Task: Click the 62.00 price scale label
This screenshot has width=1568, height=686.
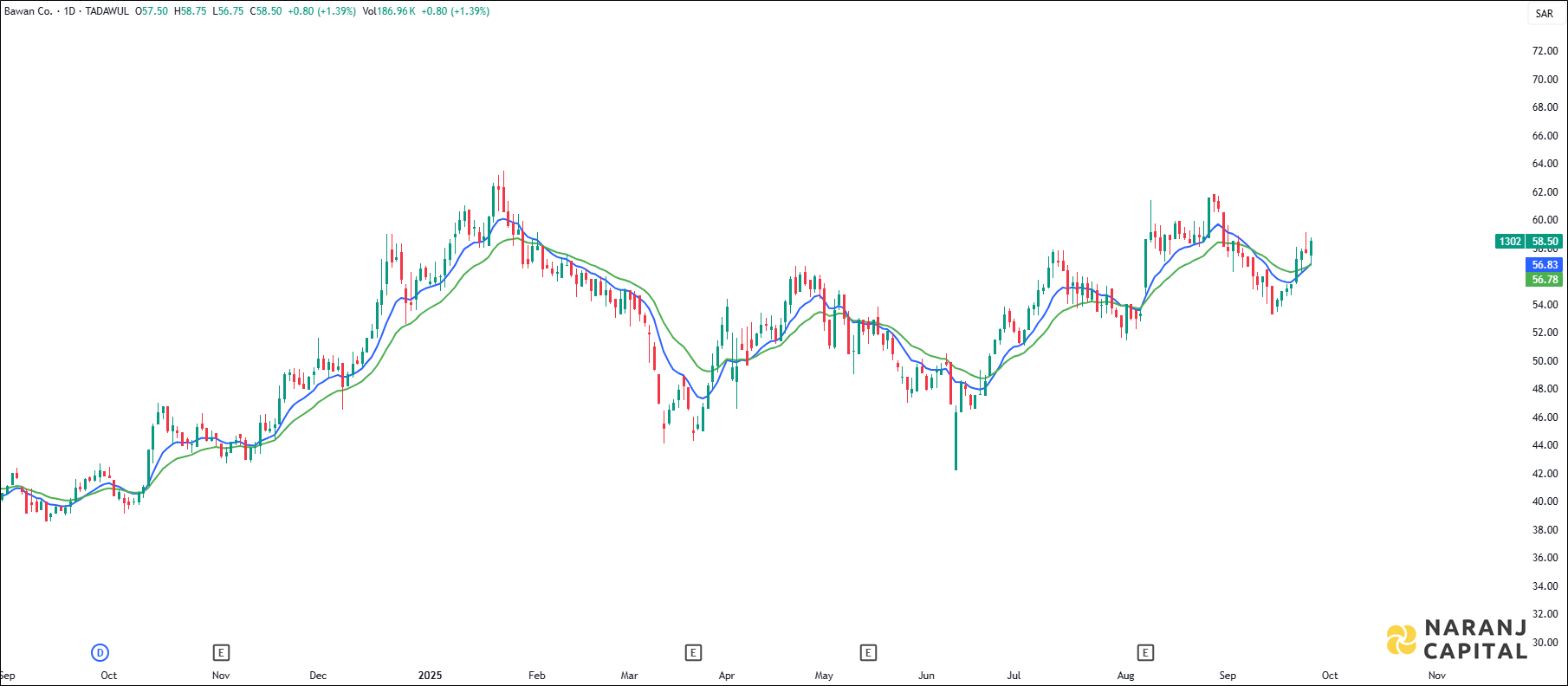Action: (x=1545, y=191)
